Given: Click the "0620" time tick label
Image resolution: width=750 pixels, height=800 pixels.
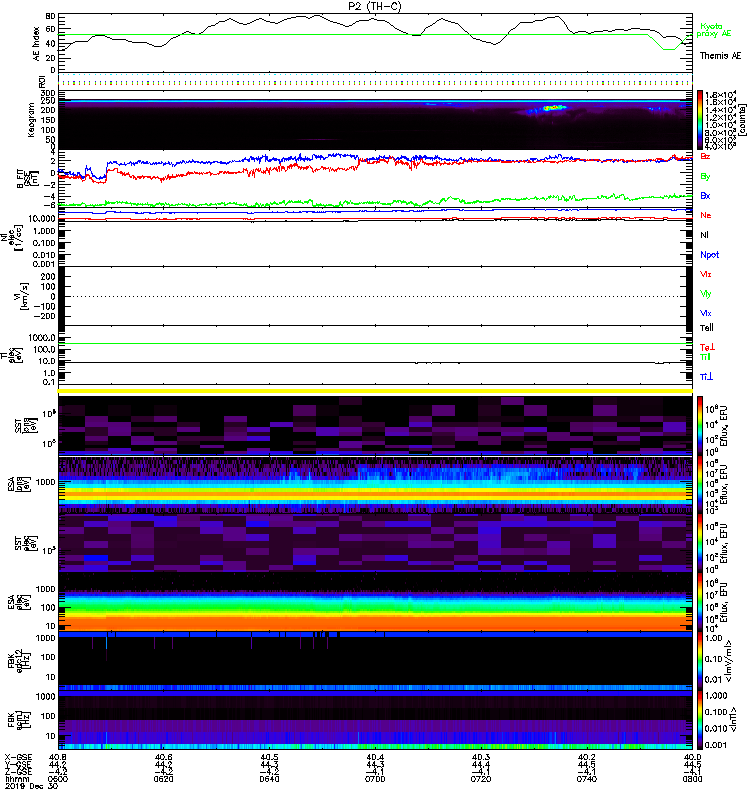Looking at the screenshot, I should tap(163, 779).
